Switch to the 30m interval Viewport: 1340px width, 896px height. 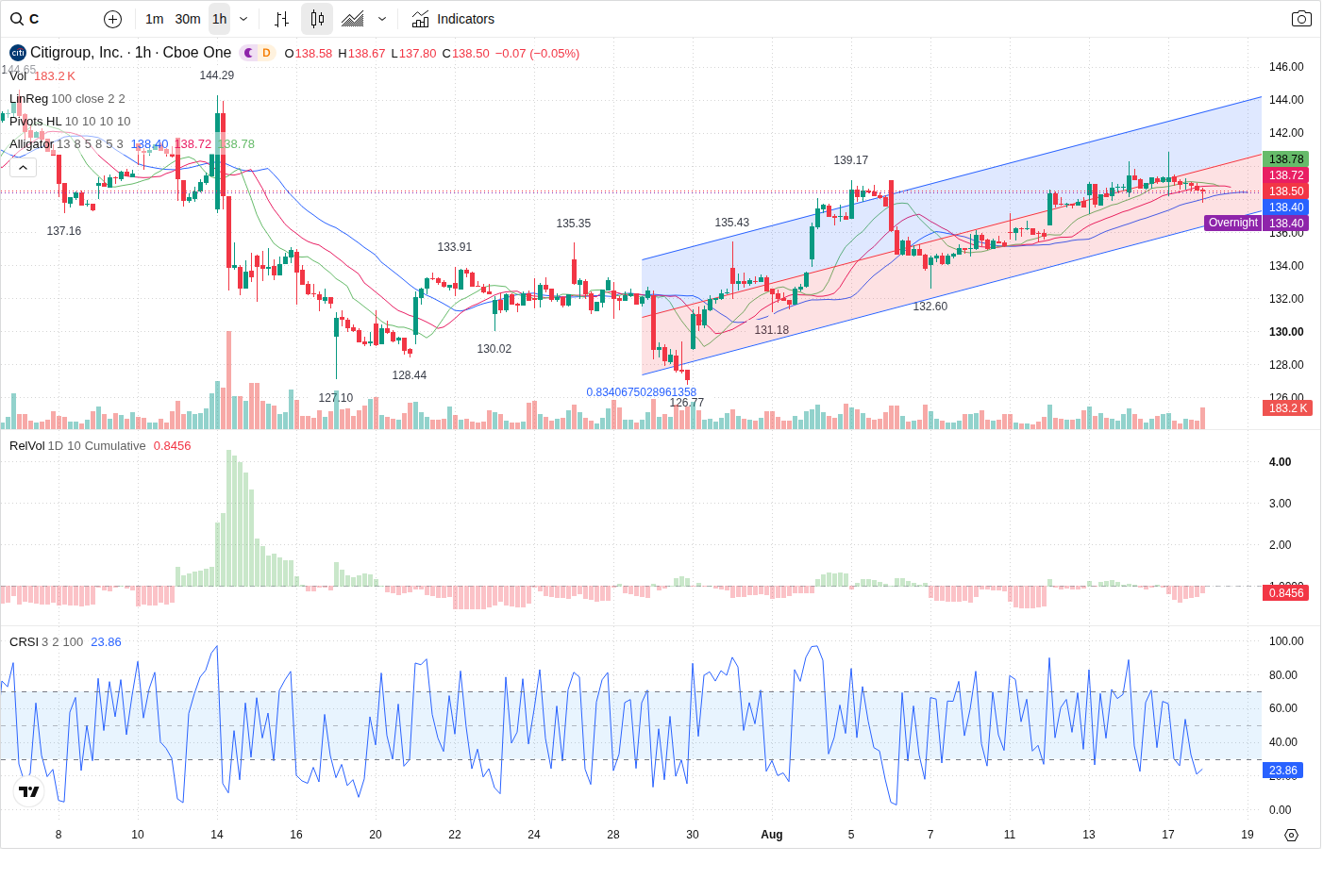point(188,19)
